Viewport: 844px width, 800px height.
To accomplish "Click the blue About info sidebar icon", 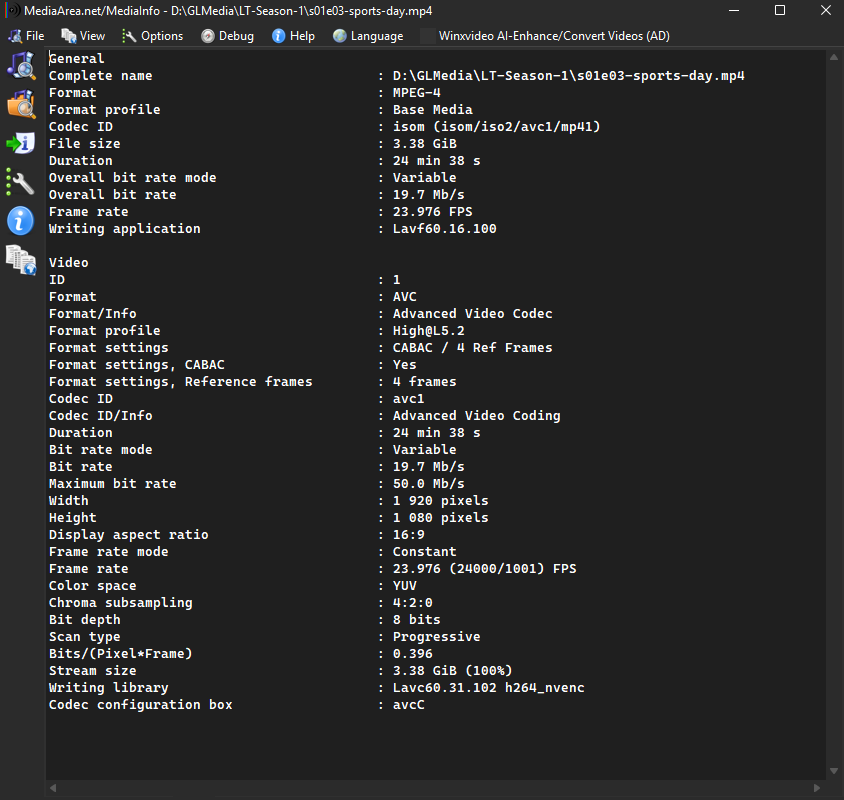I will (21, 221).
